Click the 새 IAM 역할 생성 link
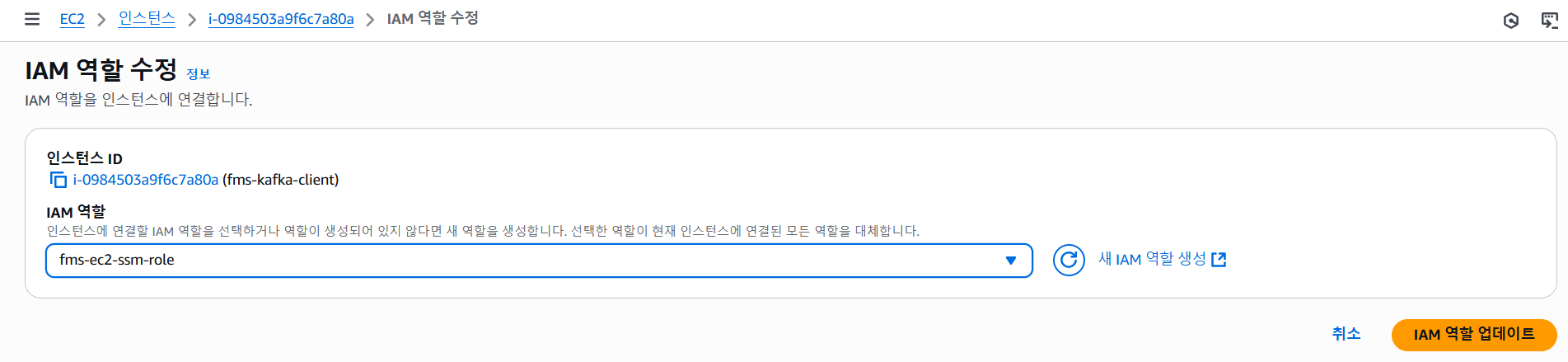 pyautogui.click(x=1152, y=260)
